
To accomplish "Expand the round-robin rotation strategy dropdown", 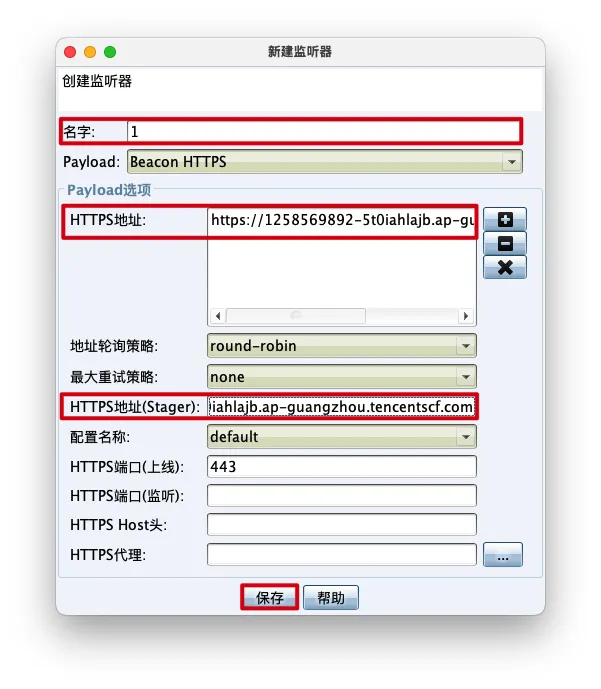I will coord(342,346).
